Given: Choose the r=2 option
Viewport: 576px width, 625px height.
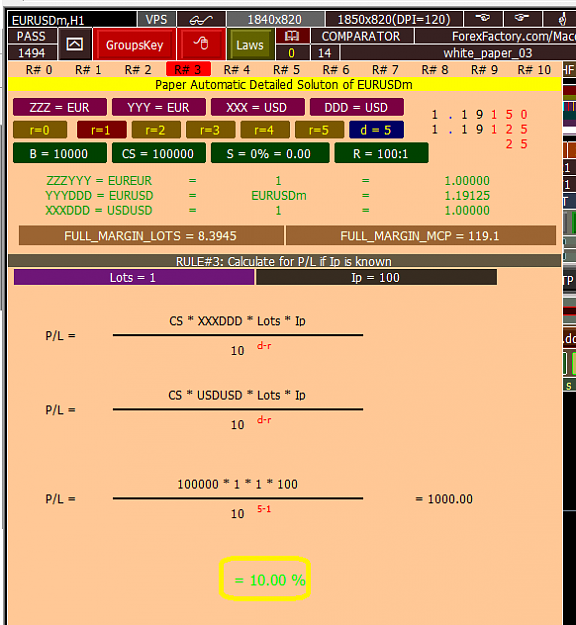Looking at the screenshot, I should click(x=156, y=130).
